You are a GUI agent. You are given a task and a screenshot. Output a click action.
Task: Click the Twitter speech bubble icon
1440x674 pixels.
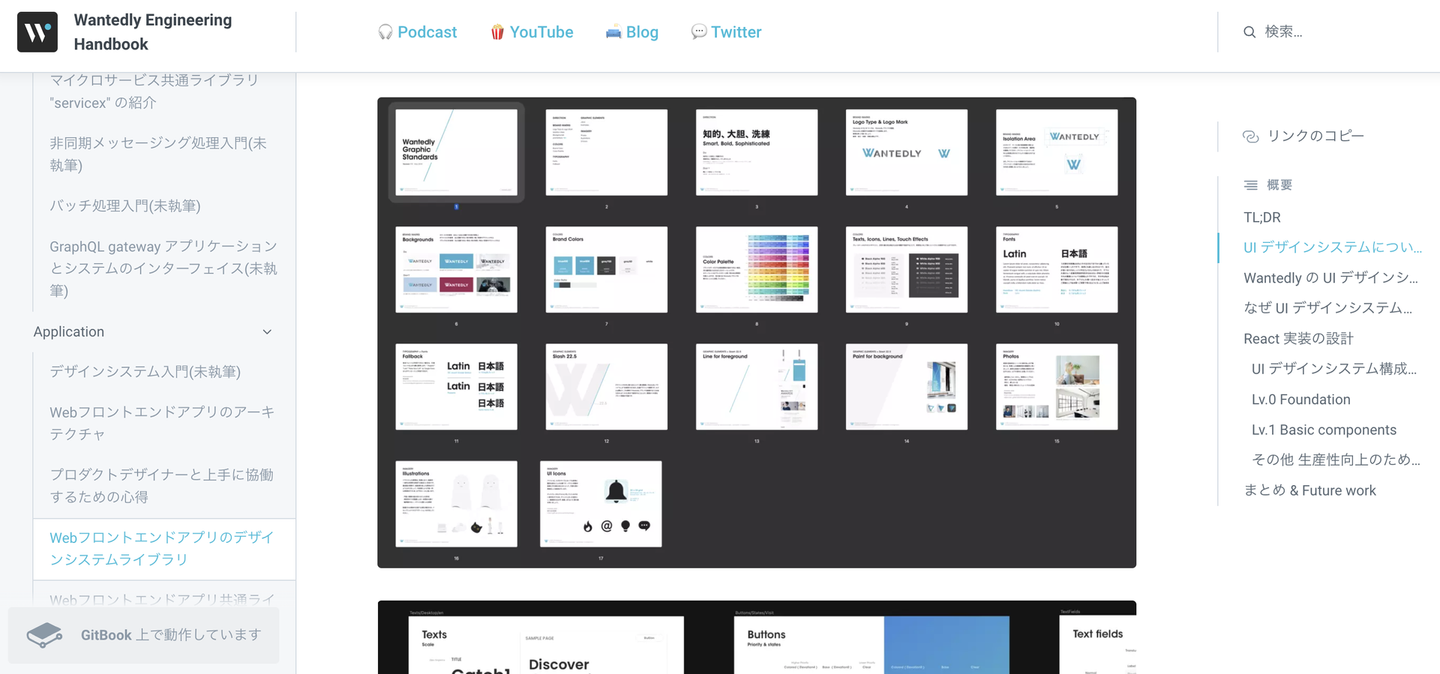coord(699,32)
